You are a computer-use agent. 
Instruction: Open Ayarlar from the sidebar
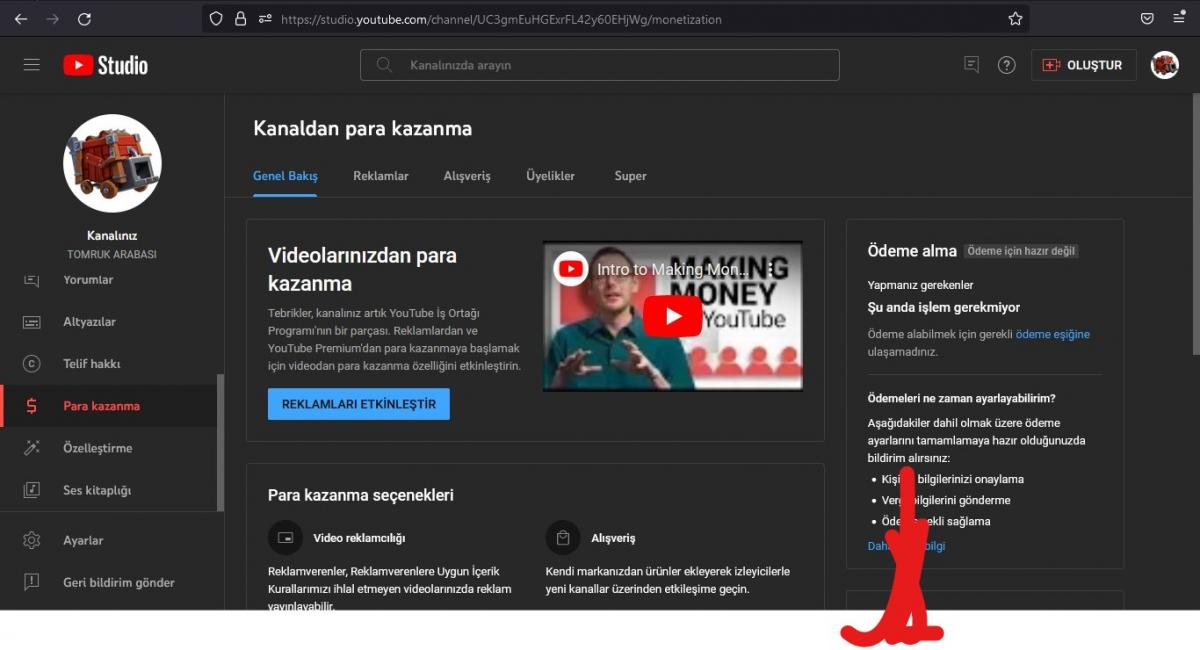coord(83,540)
